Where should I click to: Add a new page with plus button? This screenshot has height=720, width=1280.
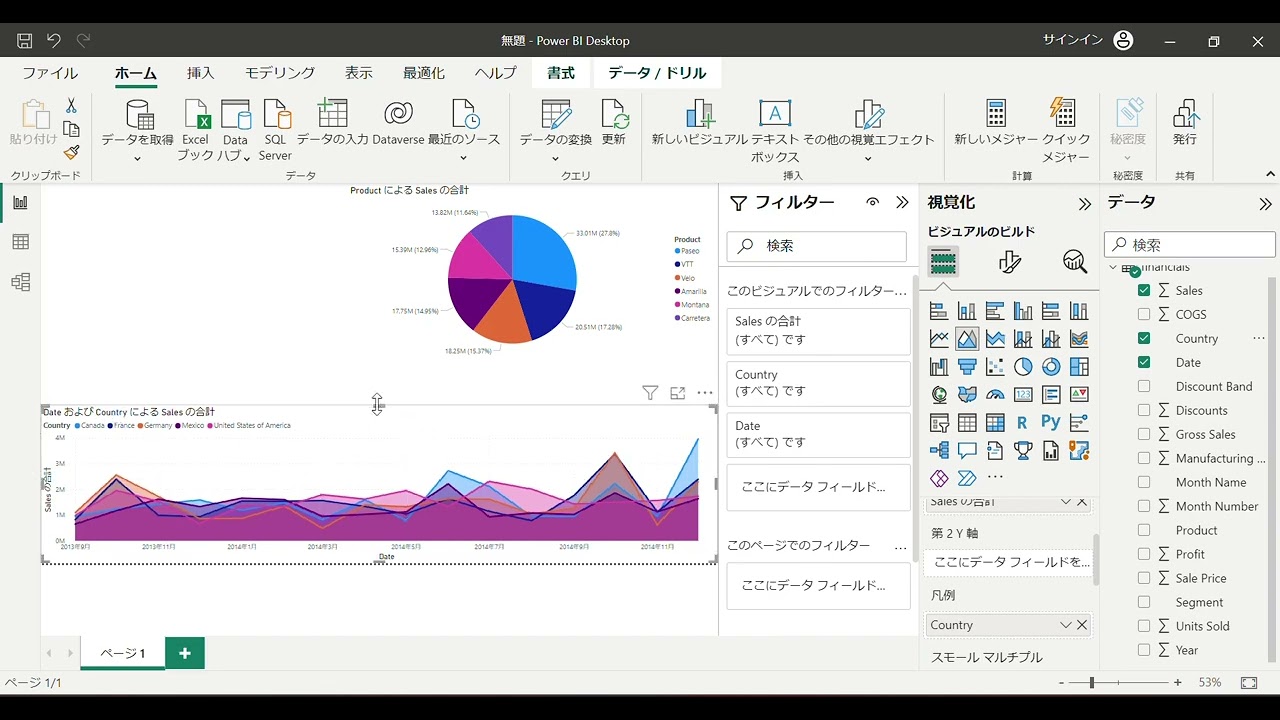coord(185,653)
